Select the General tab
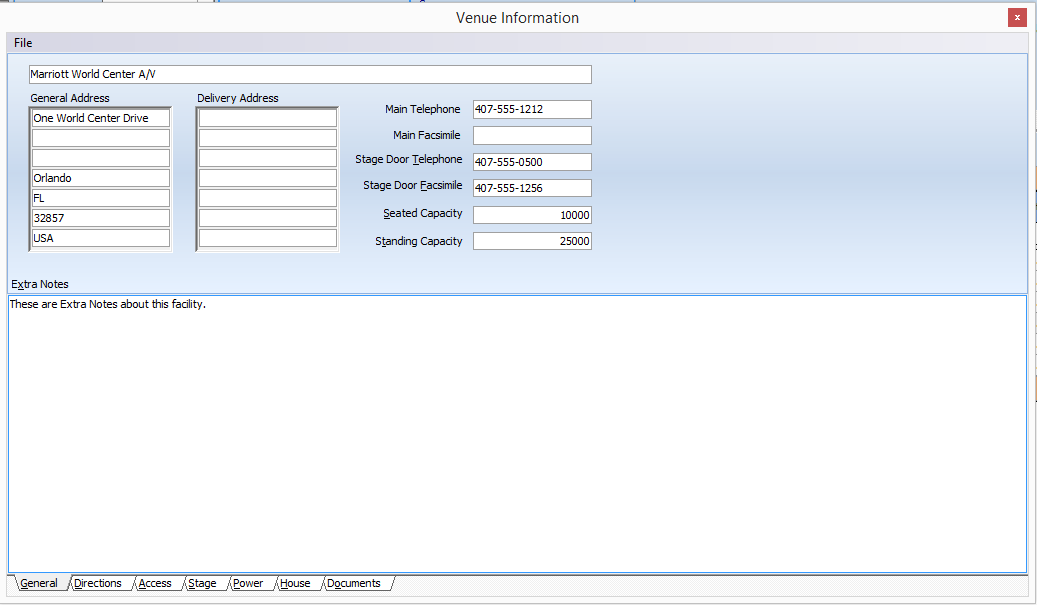The height and width of the screenshot is (605, 1037). pyautogui.click(x=39, y=584)
